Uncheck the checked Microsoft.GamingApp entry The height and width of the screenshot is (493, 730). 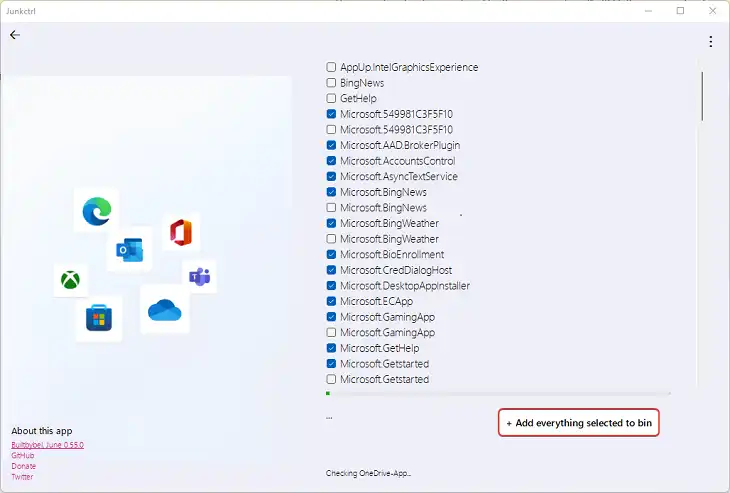(x=331, y=317)
